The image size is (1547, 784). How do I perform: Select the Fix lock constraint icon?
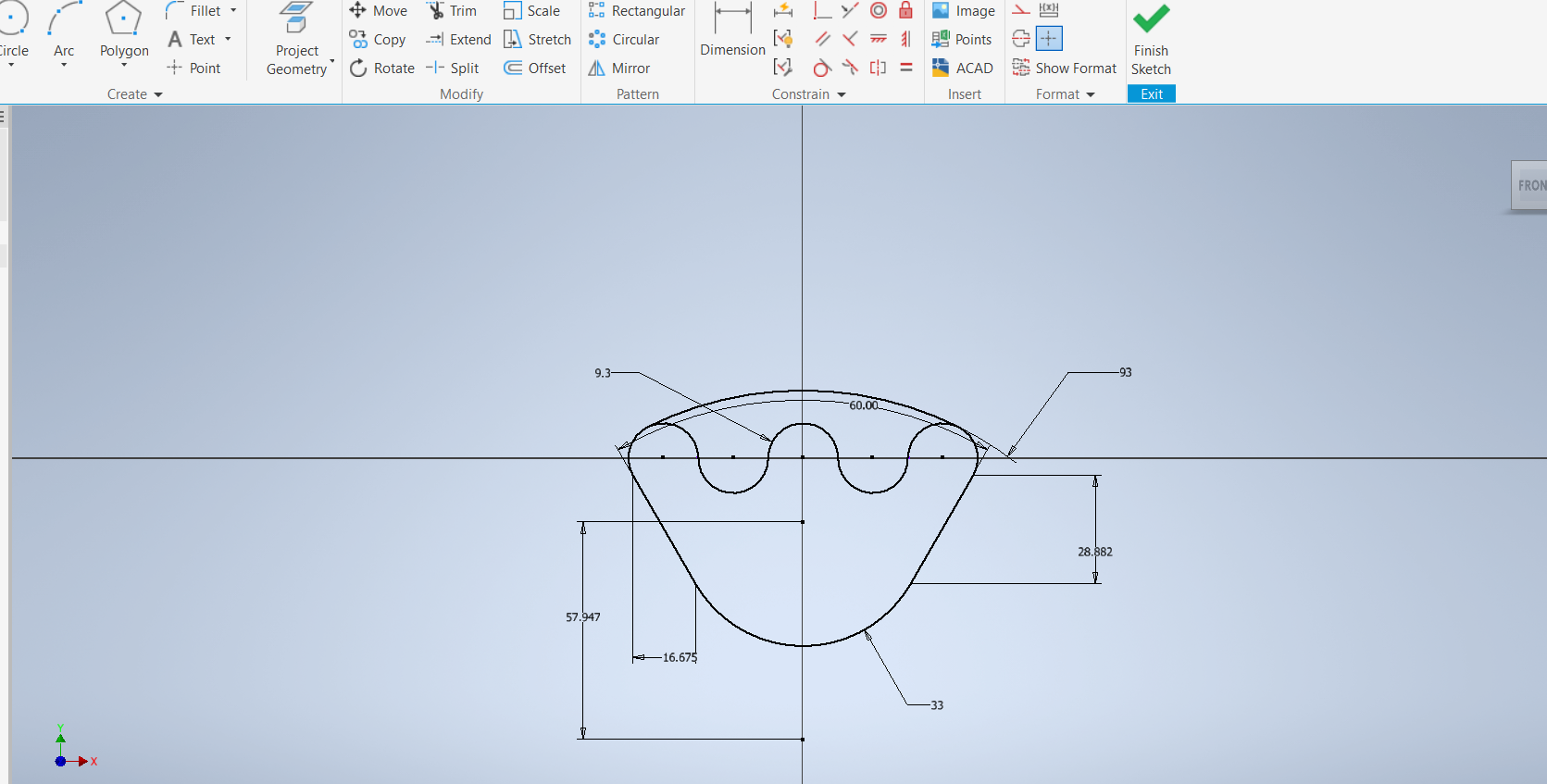tap(906, 11)
